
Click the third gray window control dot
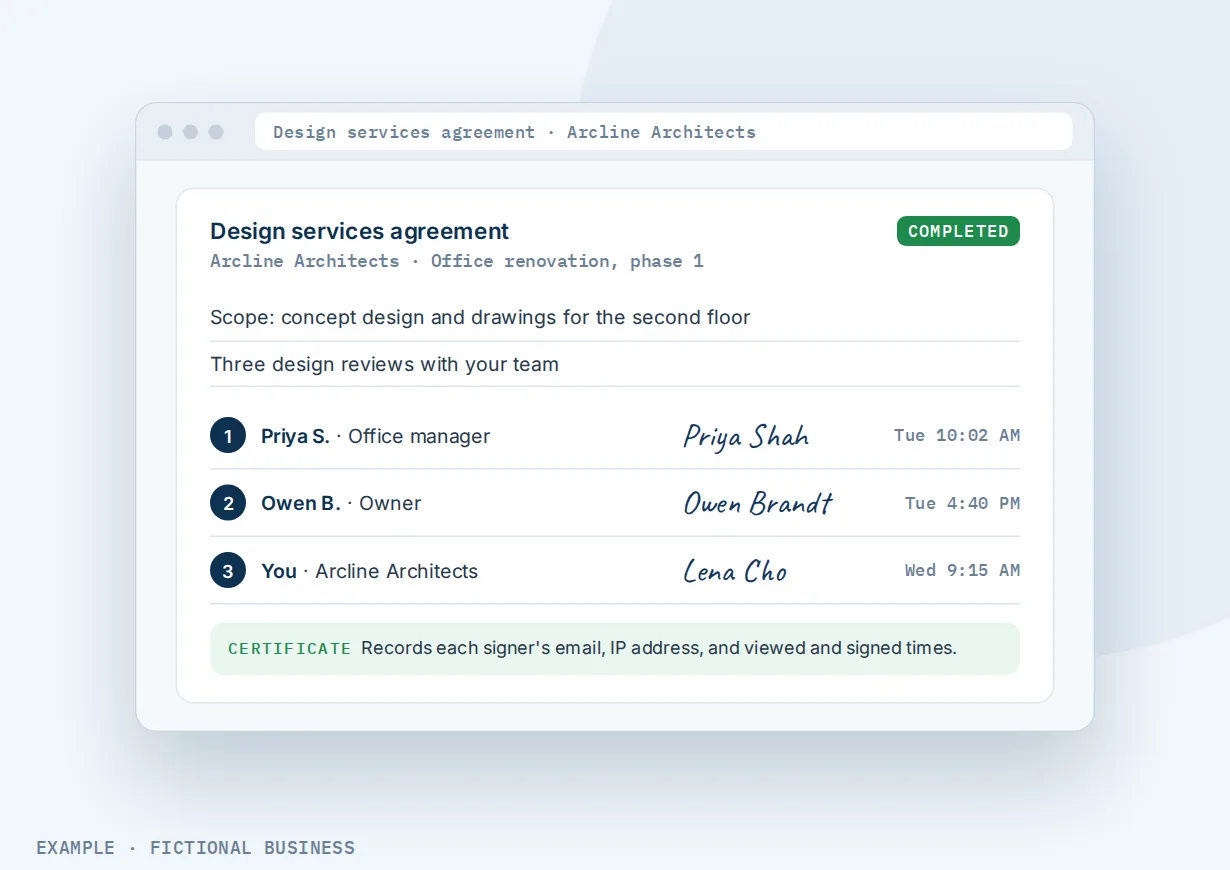(215, 132)
